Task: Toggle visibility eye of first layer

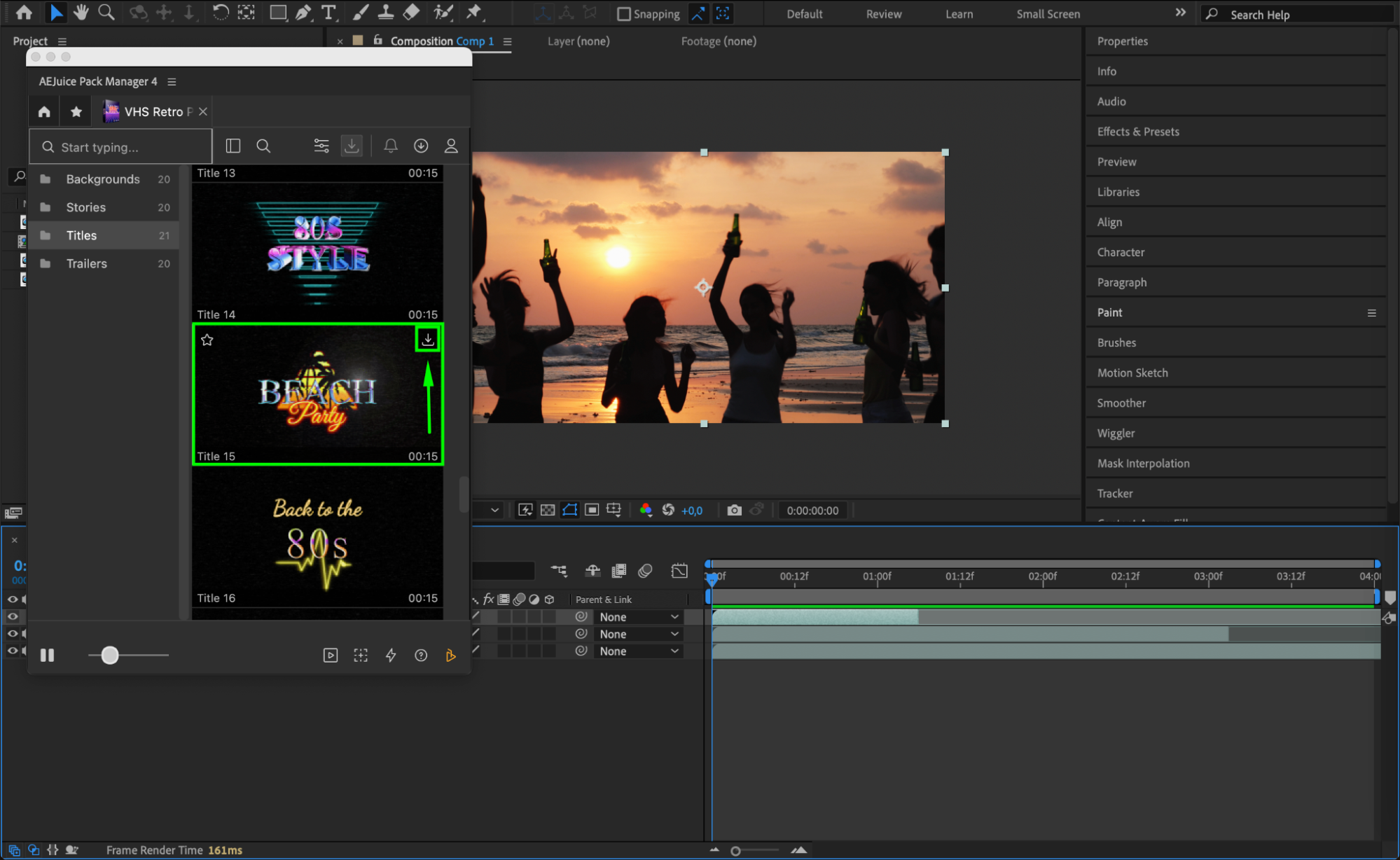Action: pyautogui.click(x=13, y=616)
